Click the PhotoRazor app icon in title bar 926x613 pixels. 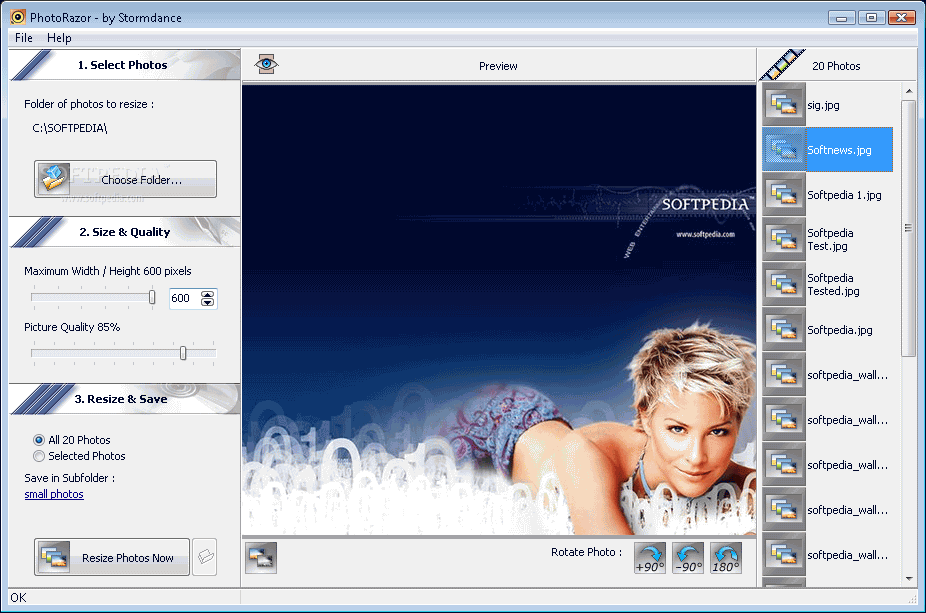pyautogui.click(x=18, y=17)
